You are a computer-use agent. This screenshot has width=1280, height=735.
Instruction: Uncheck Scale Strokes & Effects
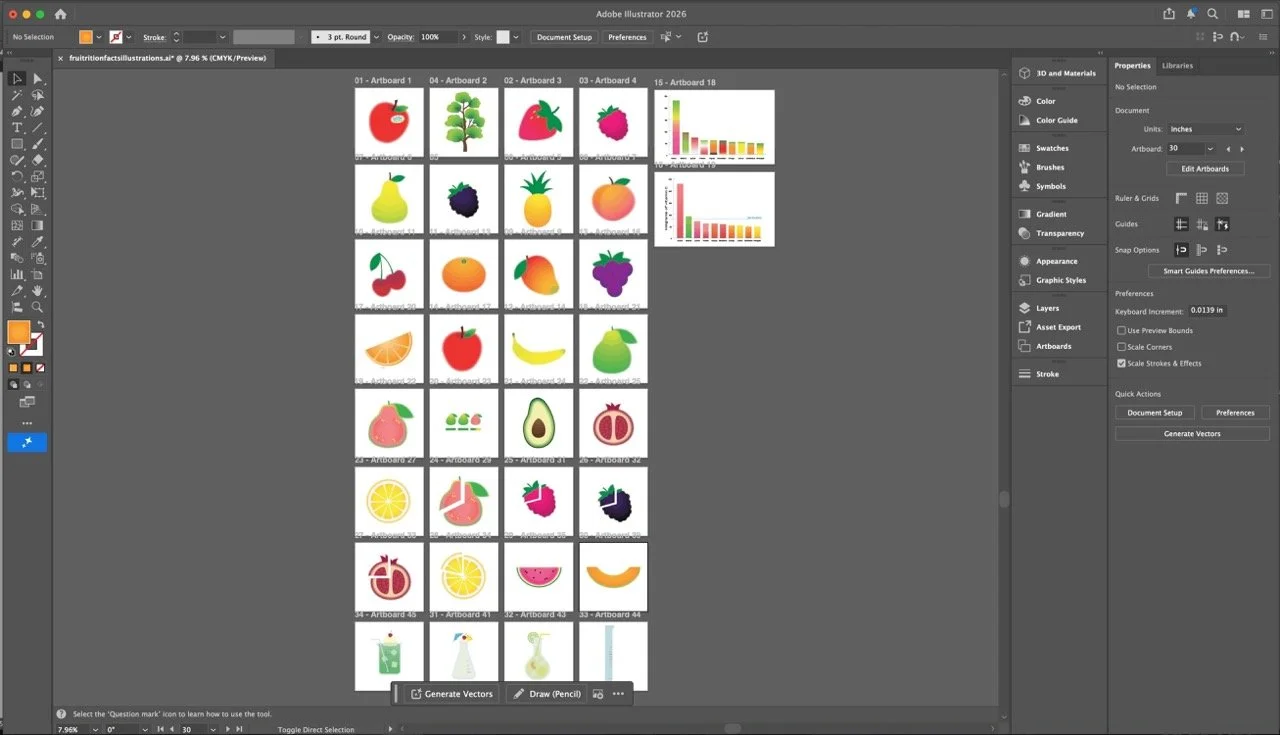click(x=1121, y=363)
